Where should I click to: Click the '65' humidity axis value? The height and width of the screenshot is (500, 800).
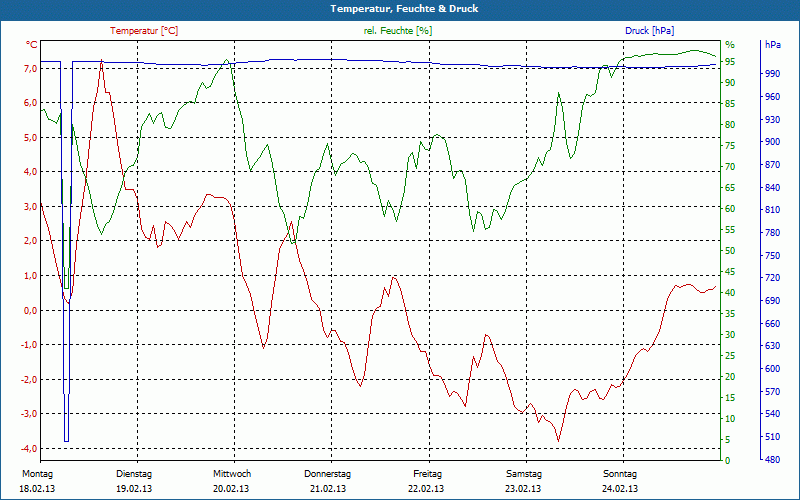(x=730, y=188)
